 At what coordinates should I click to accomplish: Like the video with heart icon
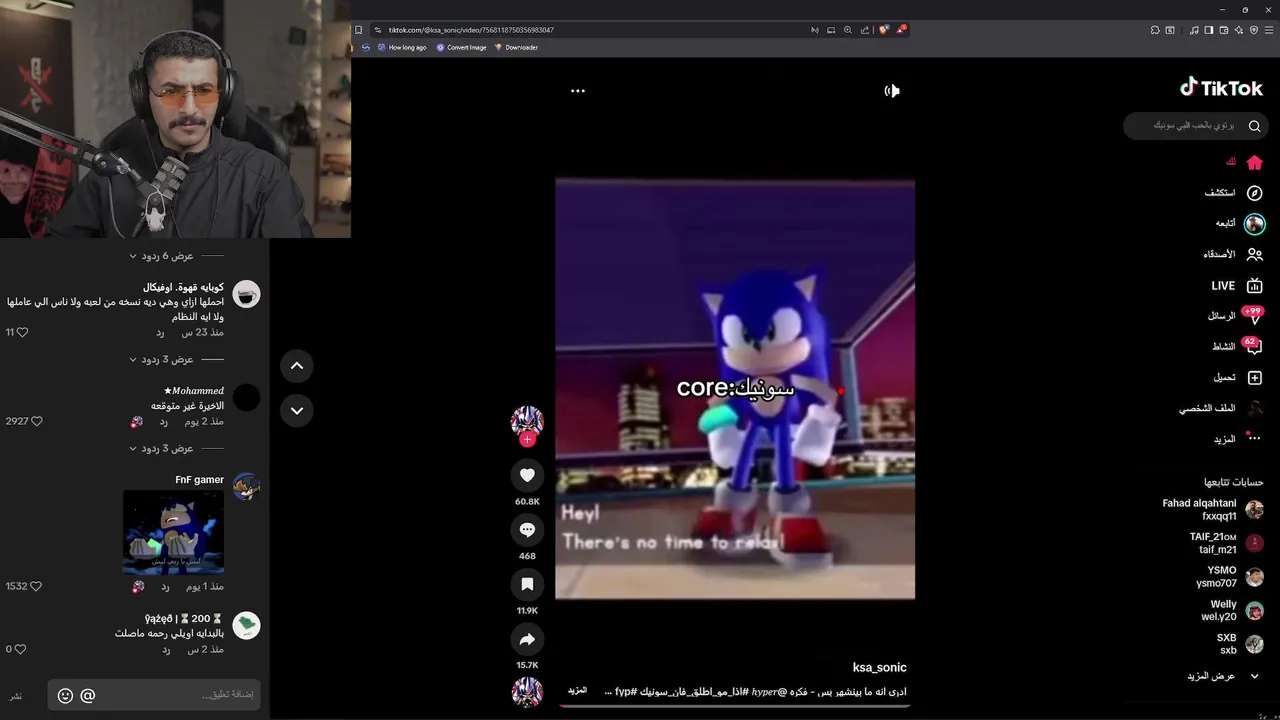527,475
